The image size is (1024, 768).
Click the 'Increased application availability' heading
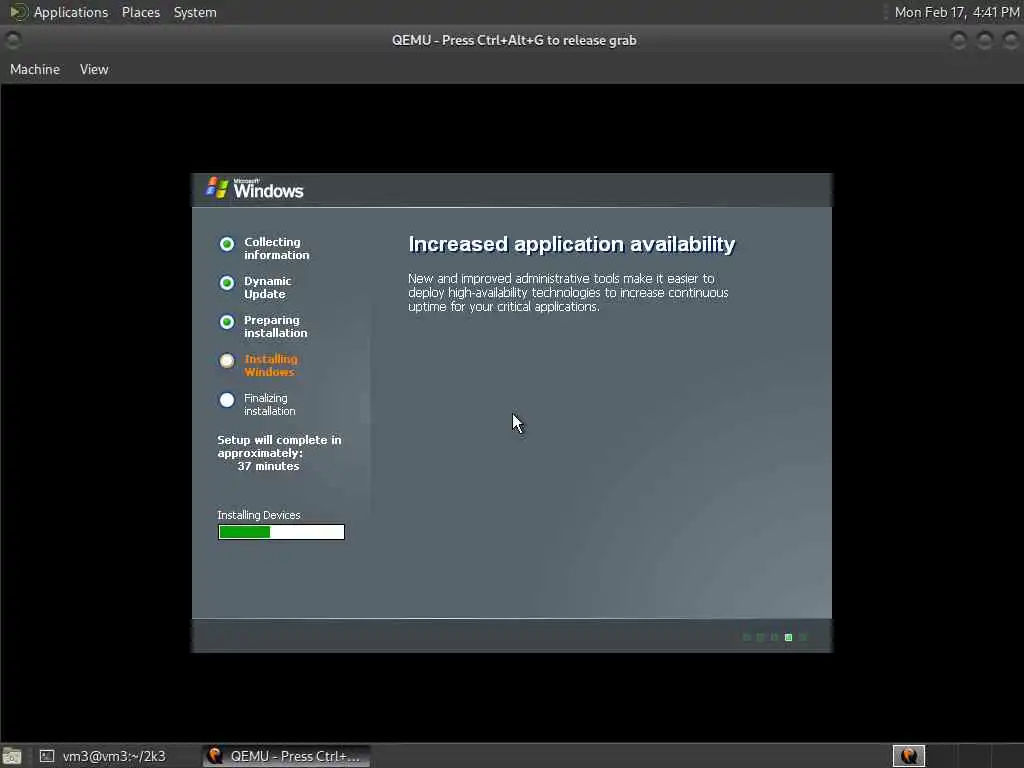[571, 244]
